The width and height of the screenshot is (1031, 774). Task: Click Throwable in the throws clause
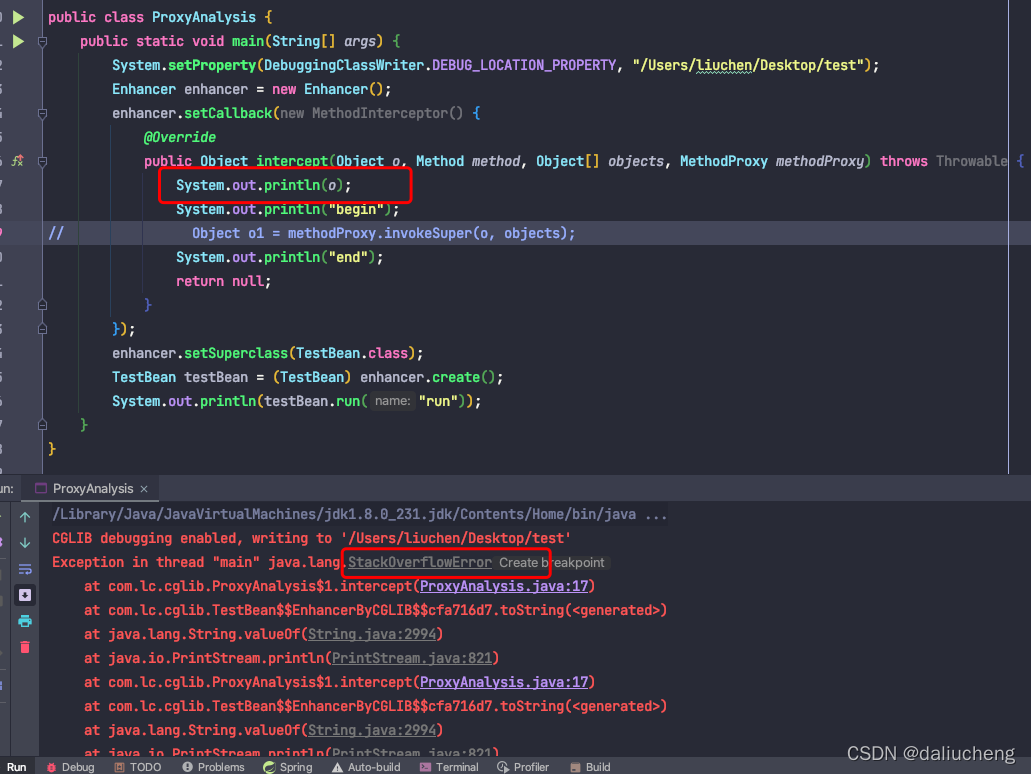click(x=971, y=161)
